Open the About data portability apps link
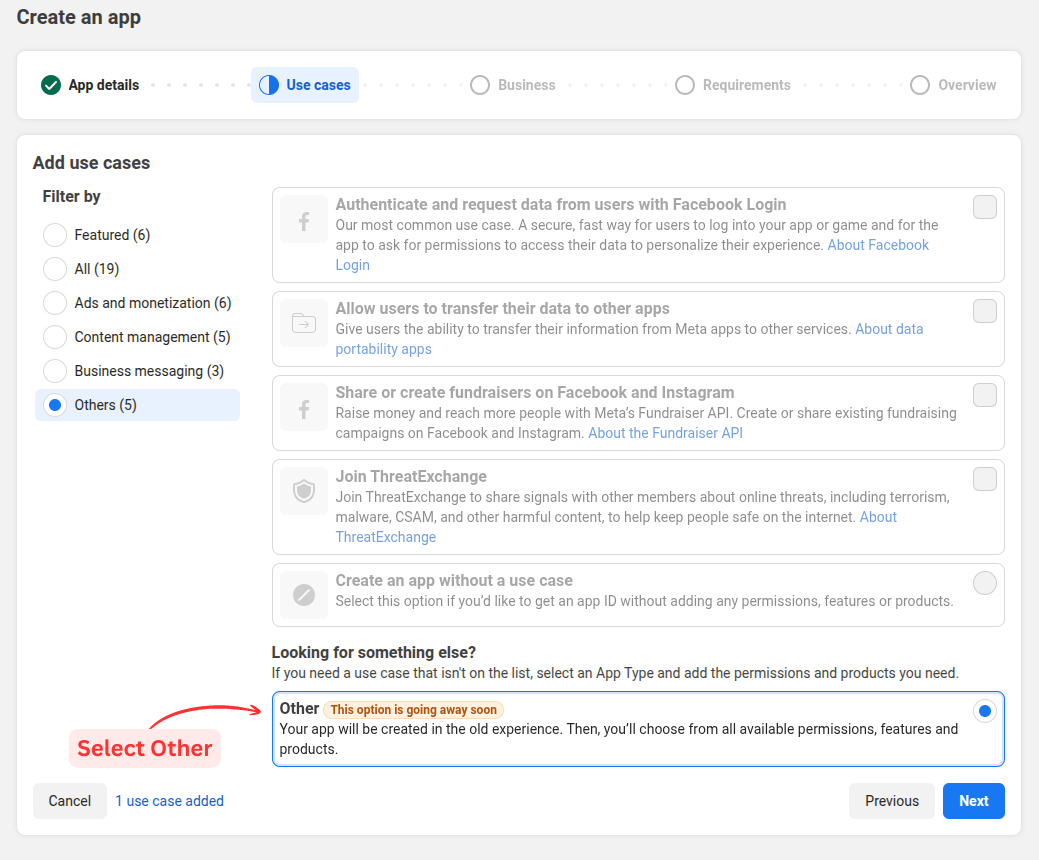The width and height of the screenshot is (1039, 860). click(889, 329)
